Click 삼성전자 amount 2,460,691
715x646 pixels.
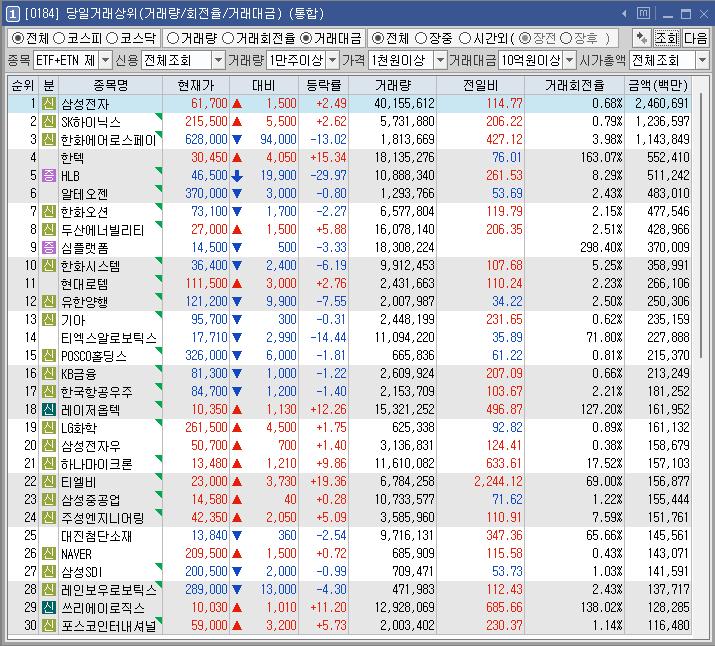[662, 104]
